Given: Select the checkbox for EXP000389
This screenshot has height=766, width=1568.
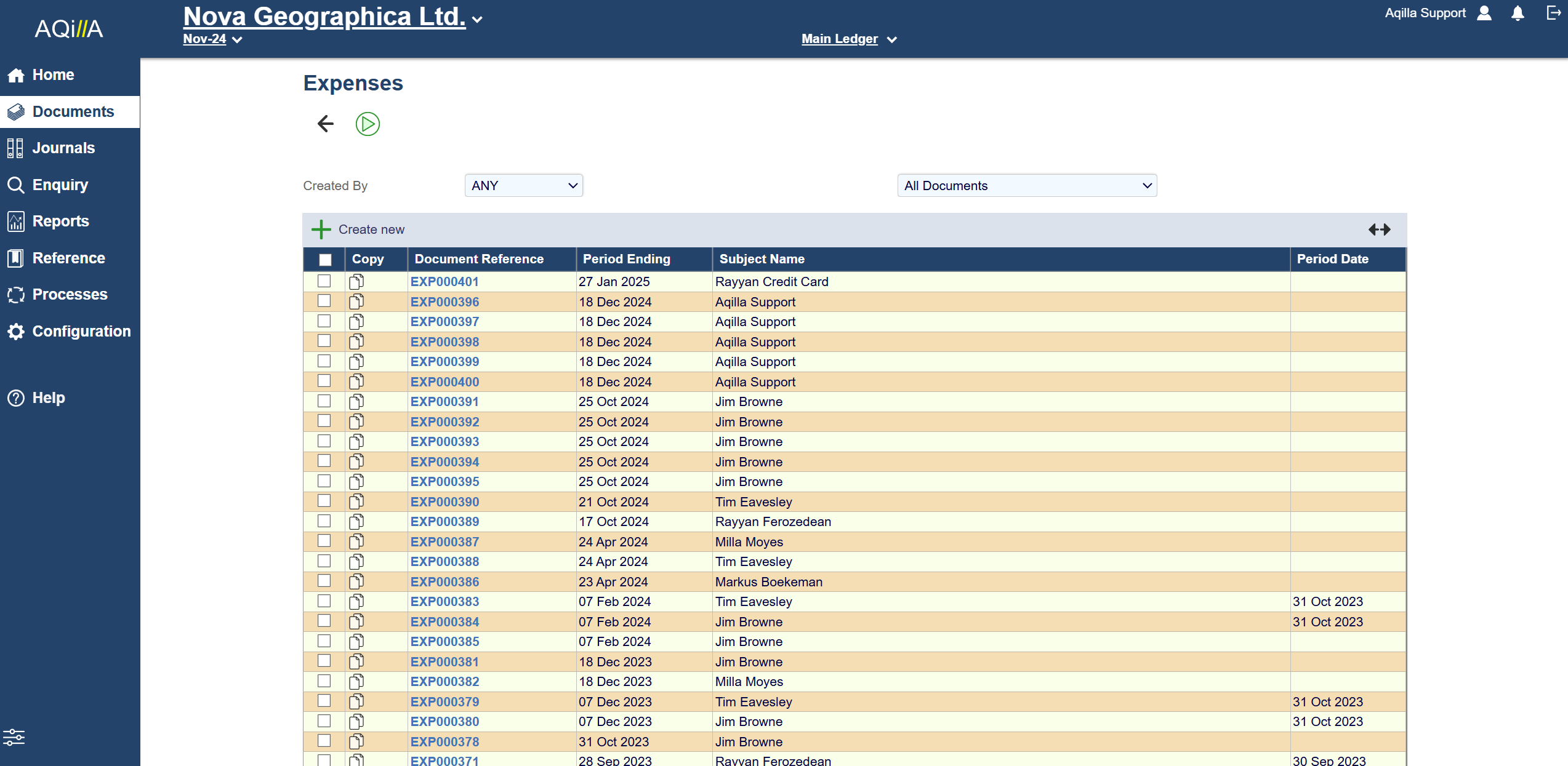Looking at the screenshot, I should tap(324, 521).
